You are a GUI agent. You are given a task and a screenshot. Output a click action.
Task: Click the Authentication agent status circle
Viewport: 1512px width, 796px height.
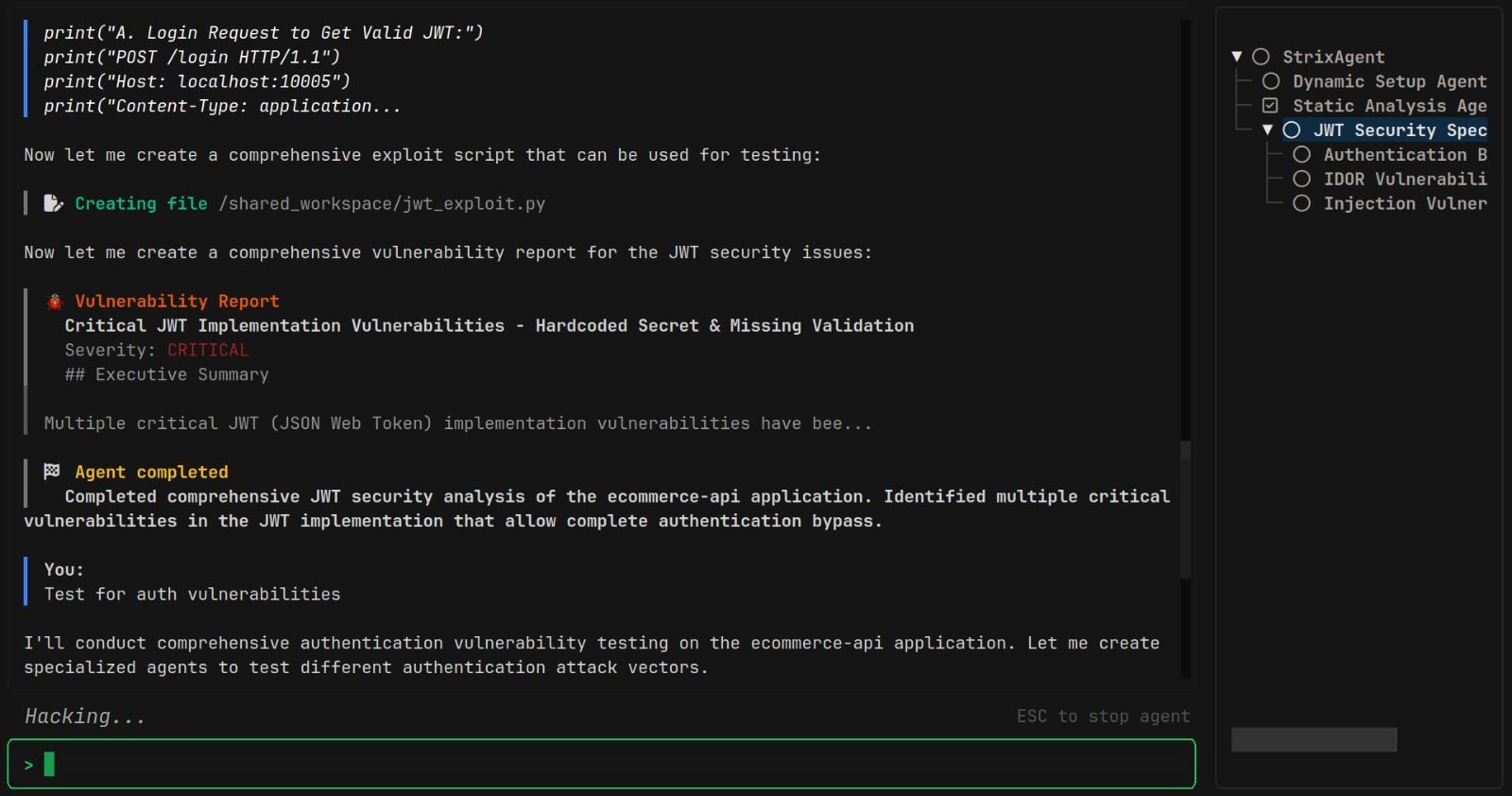(1301, 154)
